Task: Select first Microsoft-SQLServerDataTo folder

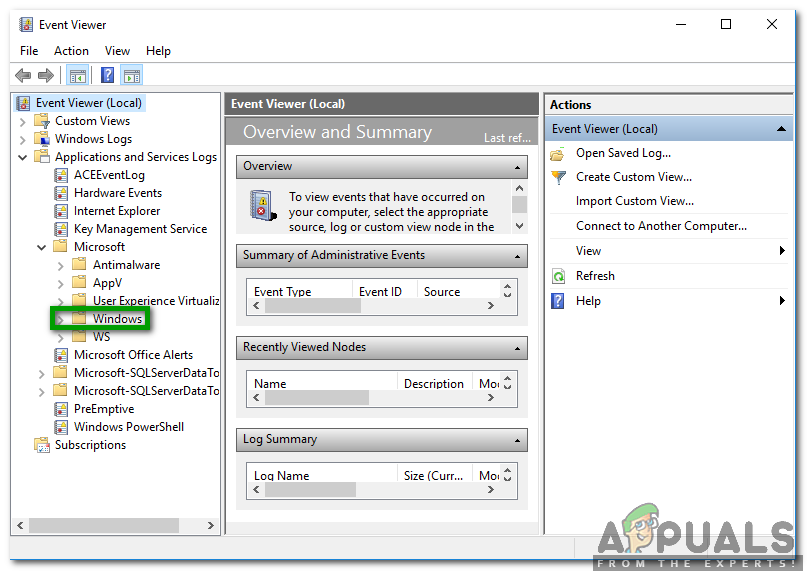Action: click(147, 373)
